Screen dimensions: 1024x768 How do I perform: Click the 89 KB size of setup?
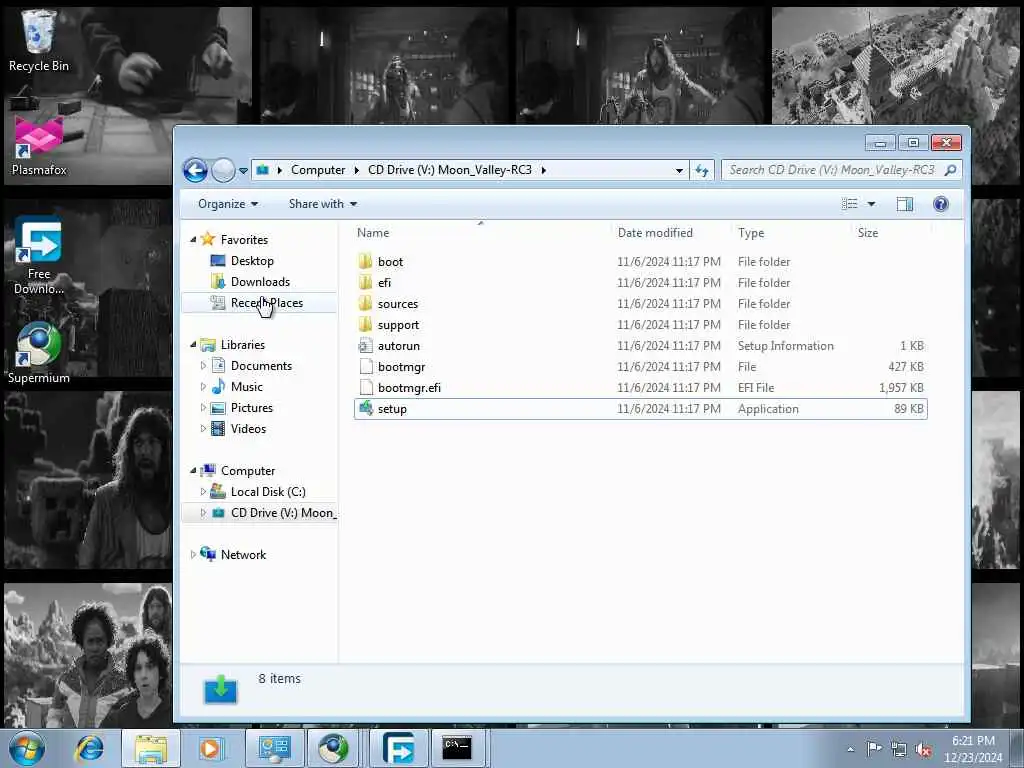coord(908,409)
